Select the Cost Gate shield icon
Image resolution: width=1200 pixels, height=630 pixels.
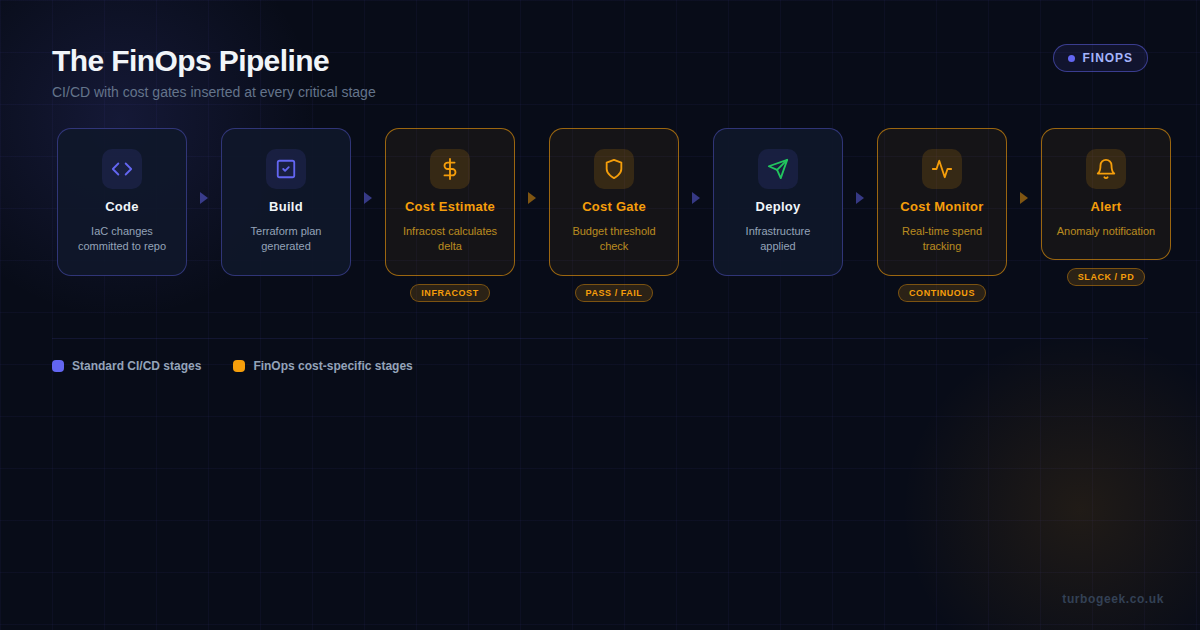point(614,168)
